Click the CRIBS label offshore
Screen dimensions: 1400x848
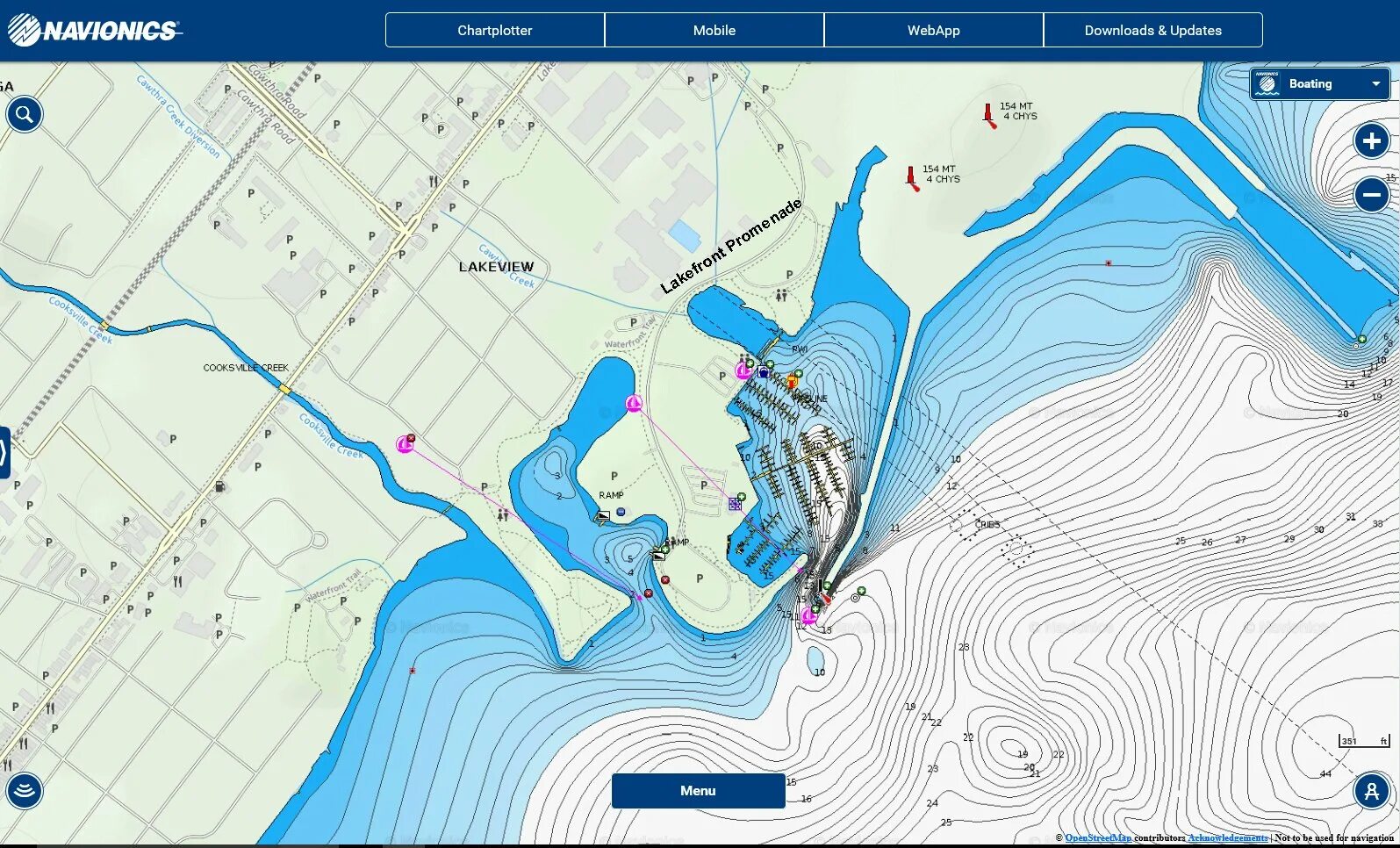pyautogui.click(x=987, y=524)
